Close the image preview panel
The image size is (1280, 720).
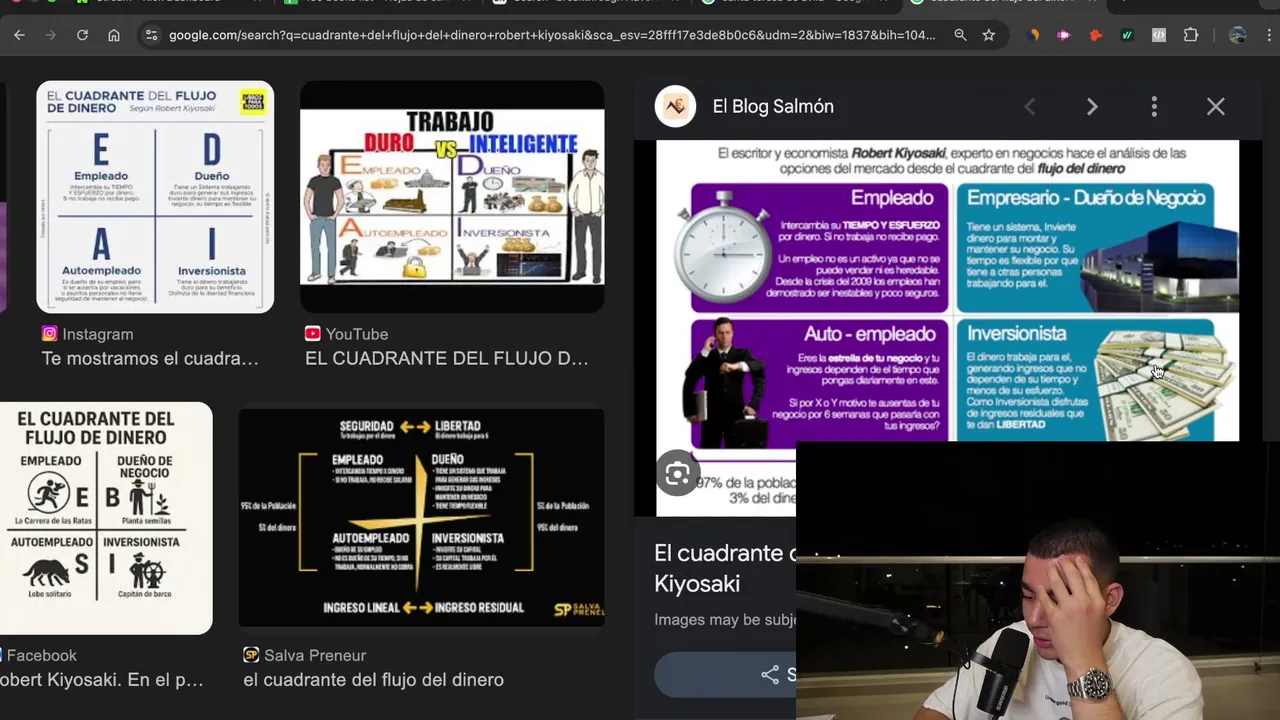[1215, 106]
